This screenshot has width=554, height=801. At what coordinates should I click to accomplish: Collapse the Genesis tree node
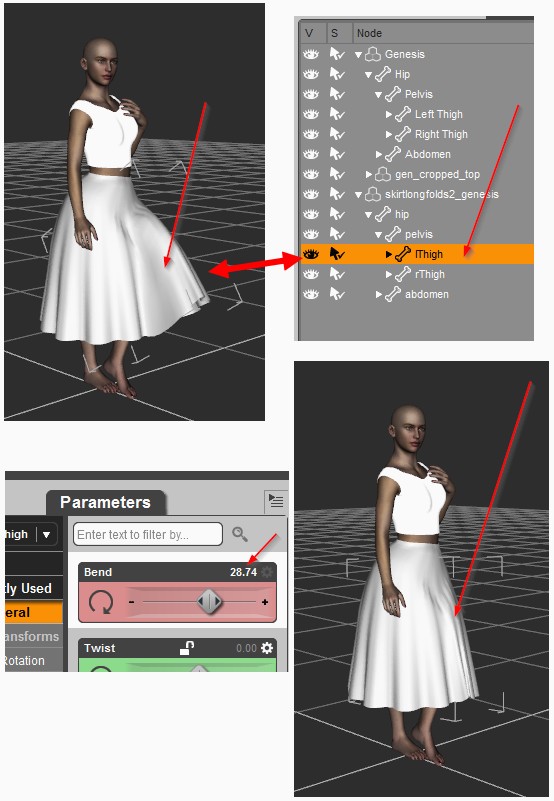point(359,55)
